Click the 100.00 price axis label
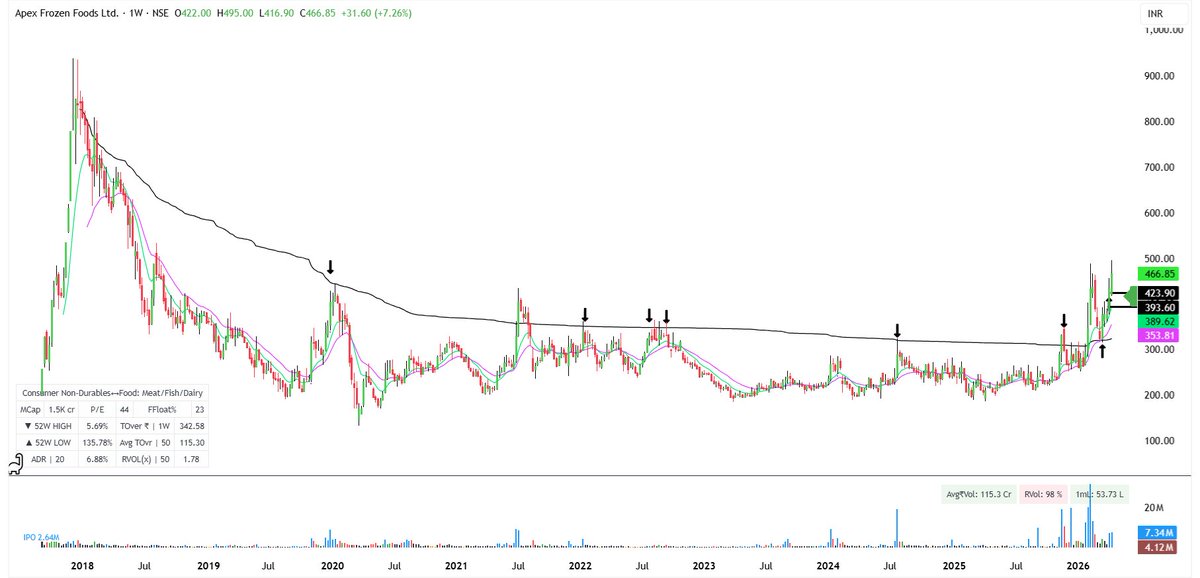This screenshot has width=1200, height=578. click(x=1159, y=441)
